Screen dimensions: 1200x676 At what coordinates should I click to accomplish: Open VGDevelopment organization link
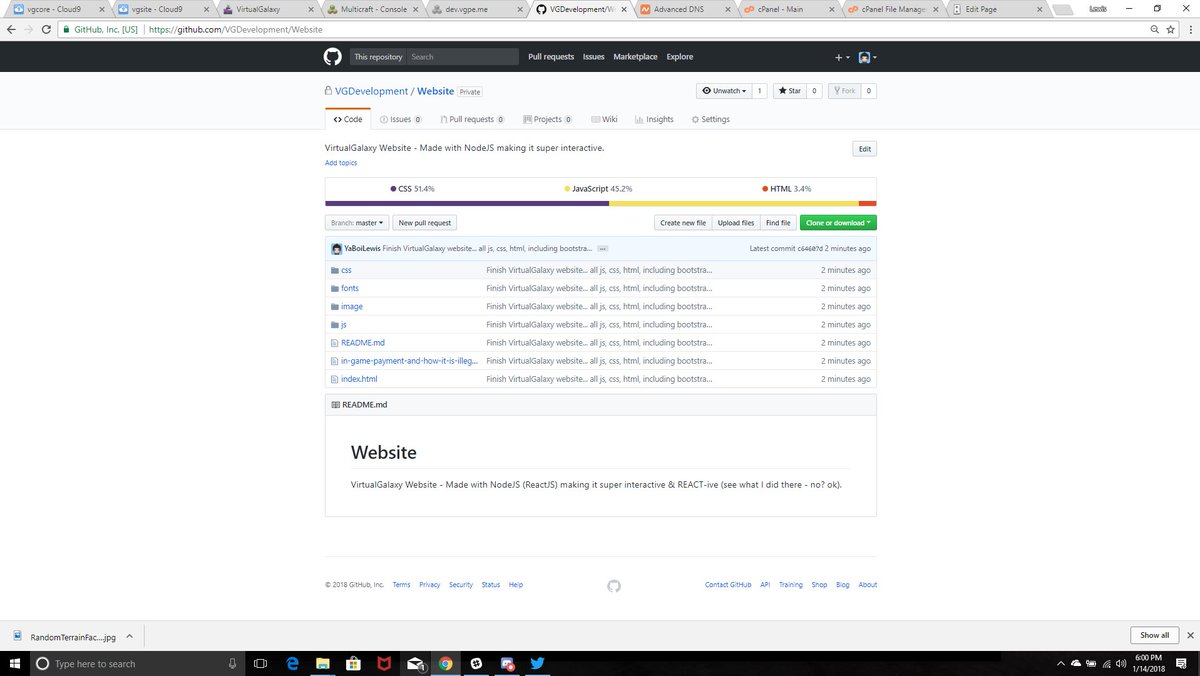[371, 91]
